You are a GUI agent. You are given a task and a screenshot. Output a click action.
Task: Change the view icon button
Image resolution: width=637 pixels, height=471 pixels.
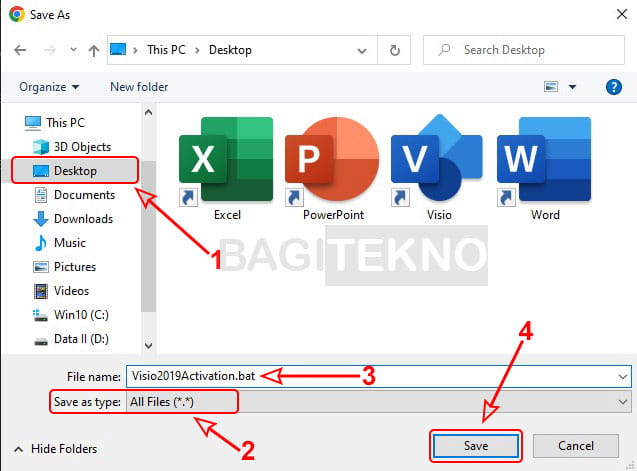point(551,87)
